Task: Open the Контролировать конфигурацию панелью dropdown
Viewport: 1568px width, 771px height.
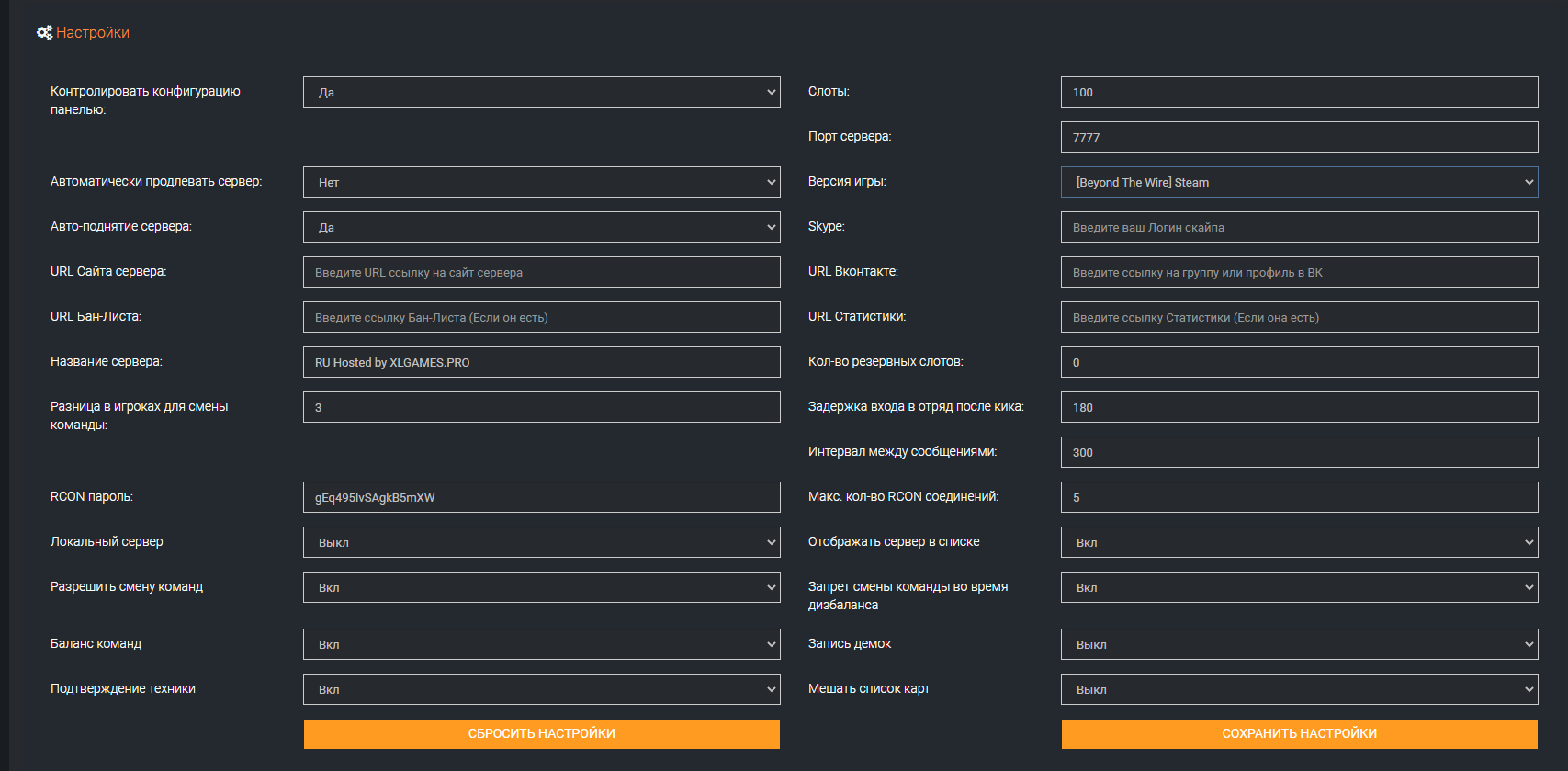Action: [541, 92]
